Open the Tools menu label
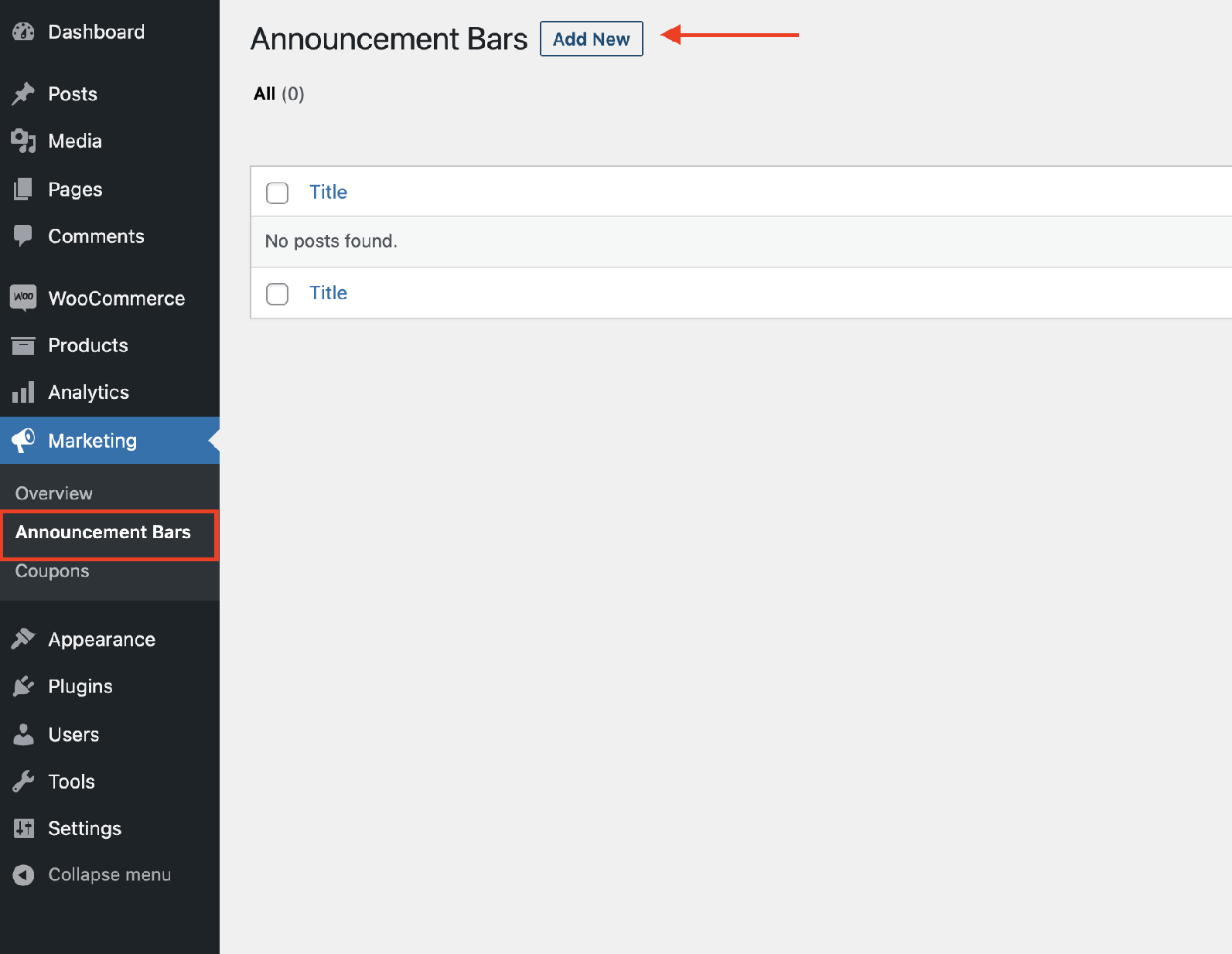The height and width of the screenshot is (954, 1232). coord(71,782)
